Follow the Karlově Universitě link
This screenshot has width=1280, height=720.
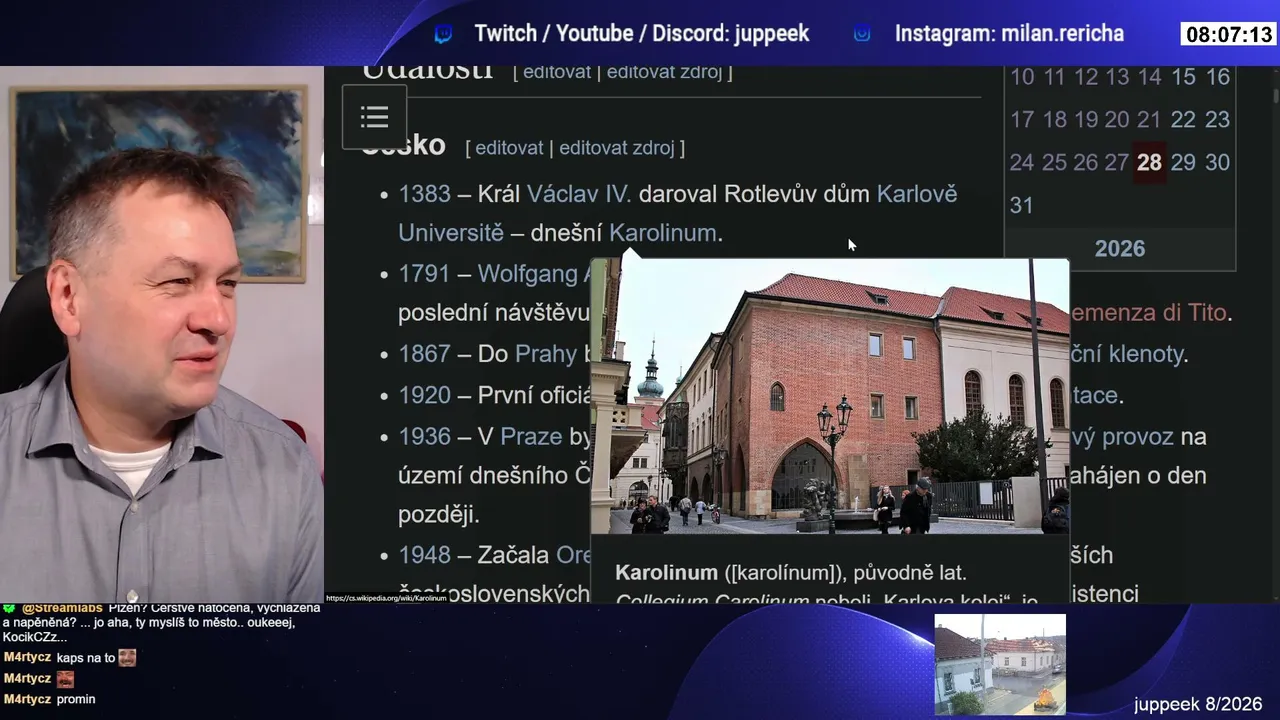click(x=678, y=213)
